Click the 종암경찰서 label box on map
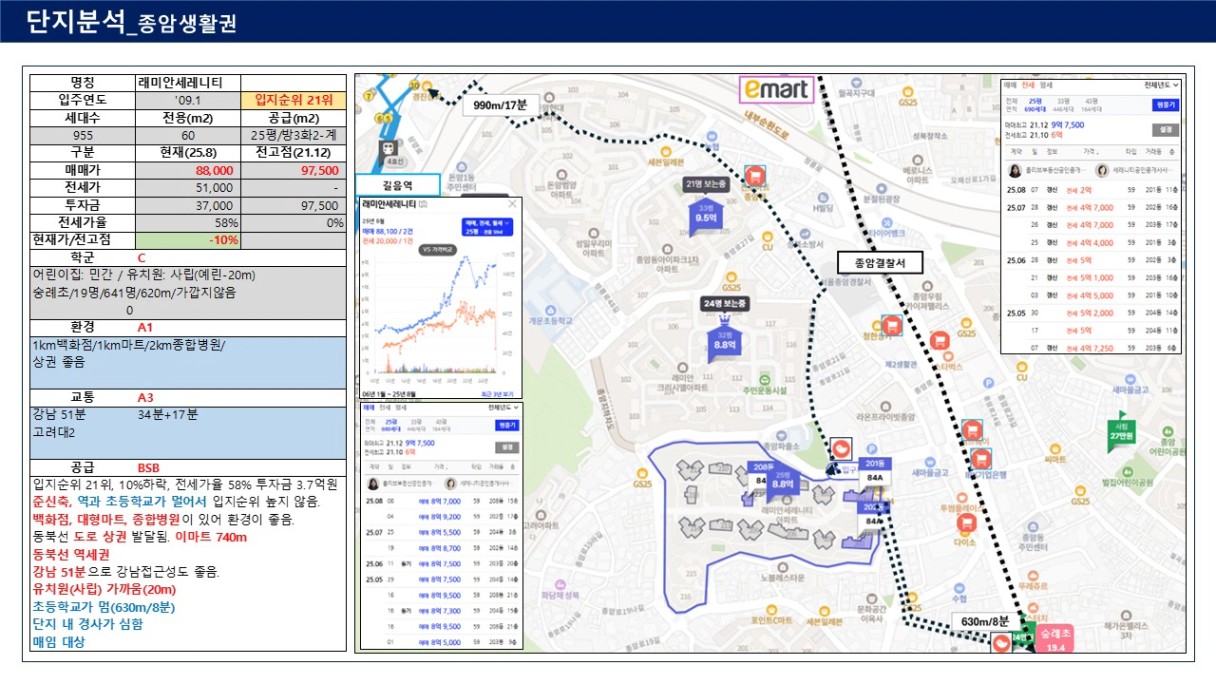This screenshot has height=684, width=1216. point(879,262)
